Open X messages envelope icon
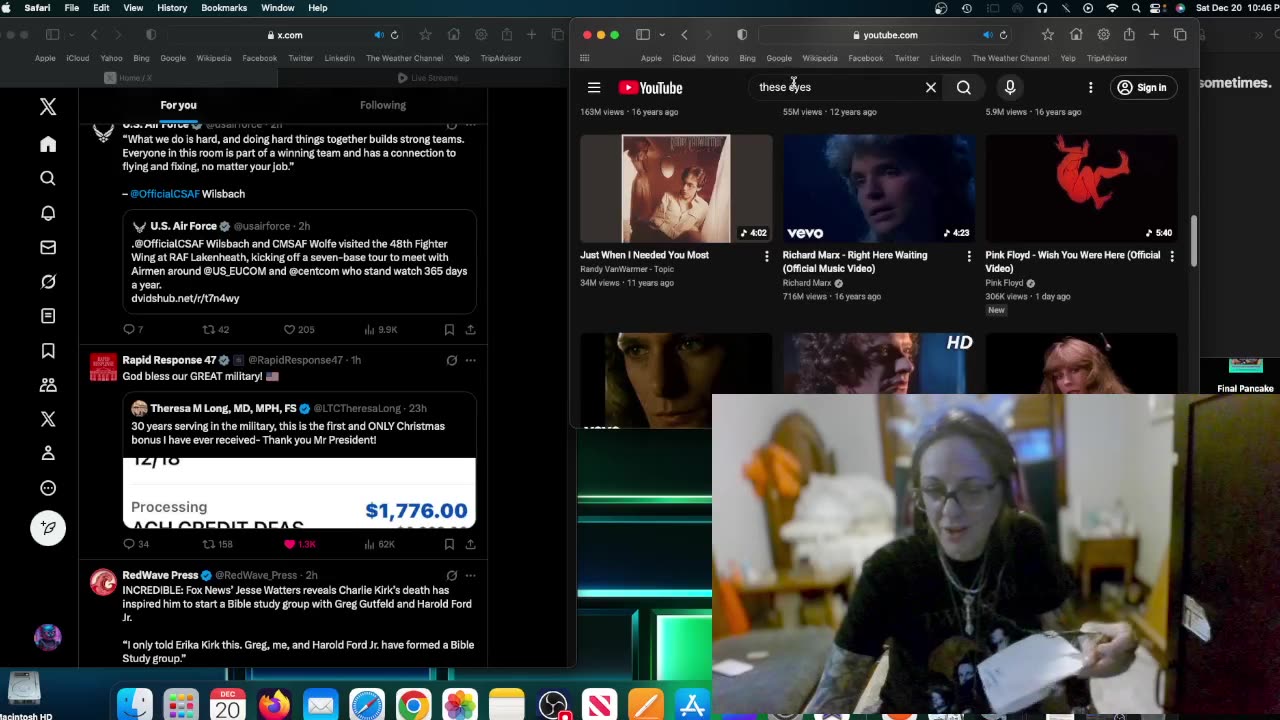Image resolution: width=1280 pixels, height=720 pixels. pyautogui.click(x=48, y=247)
